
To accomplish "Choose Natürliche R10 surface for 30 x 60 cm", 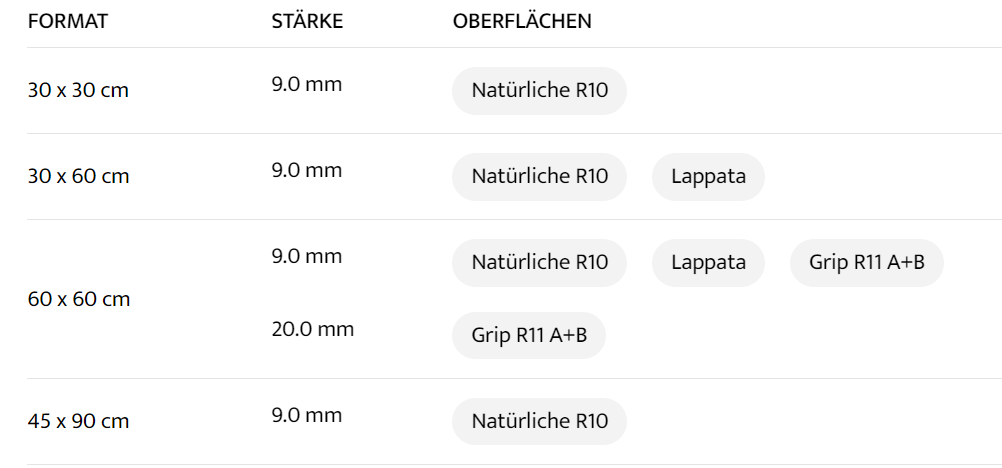I will [539, 178].
